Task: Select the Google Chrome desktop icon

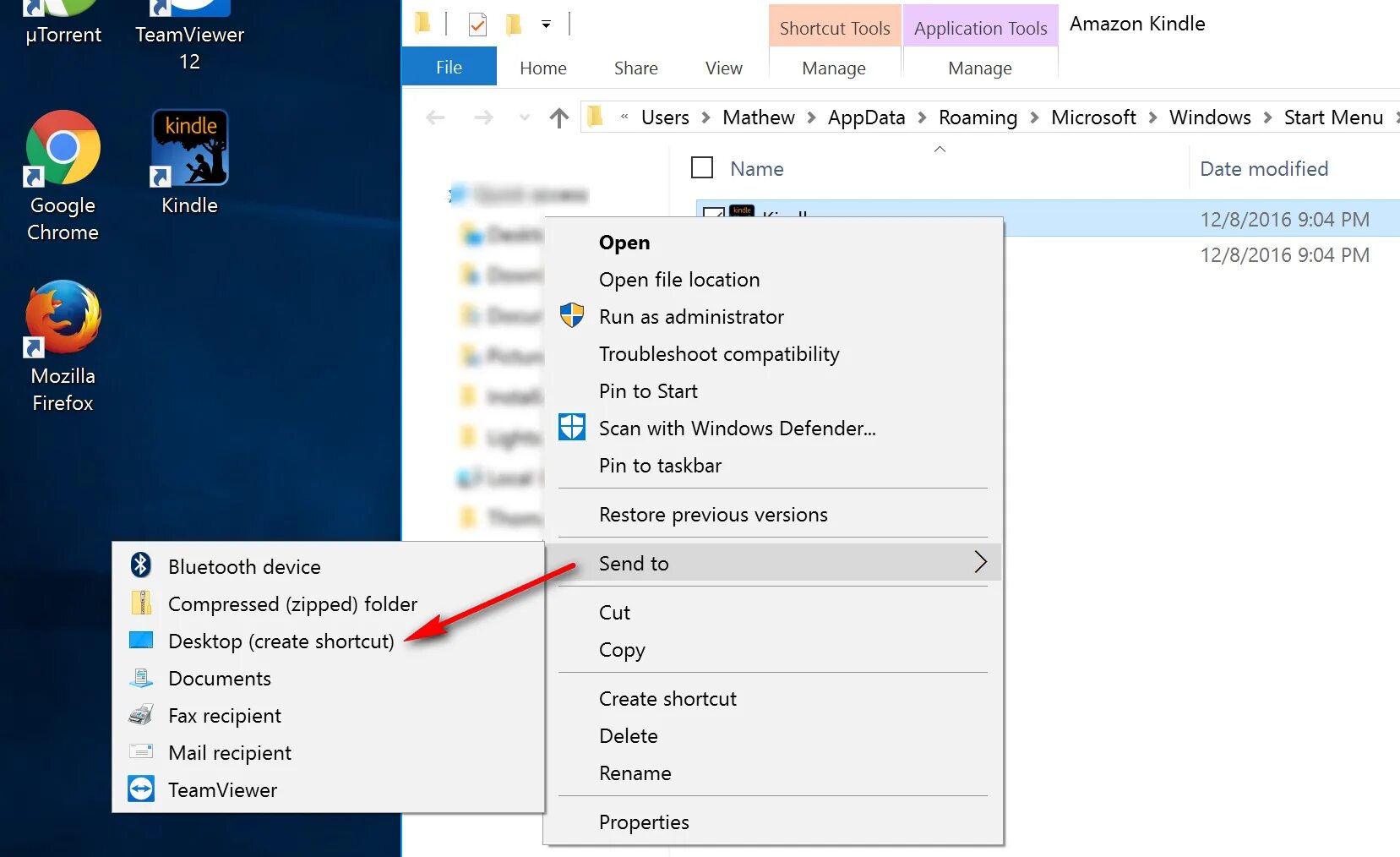Action: [63, 148]
